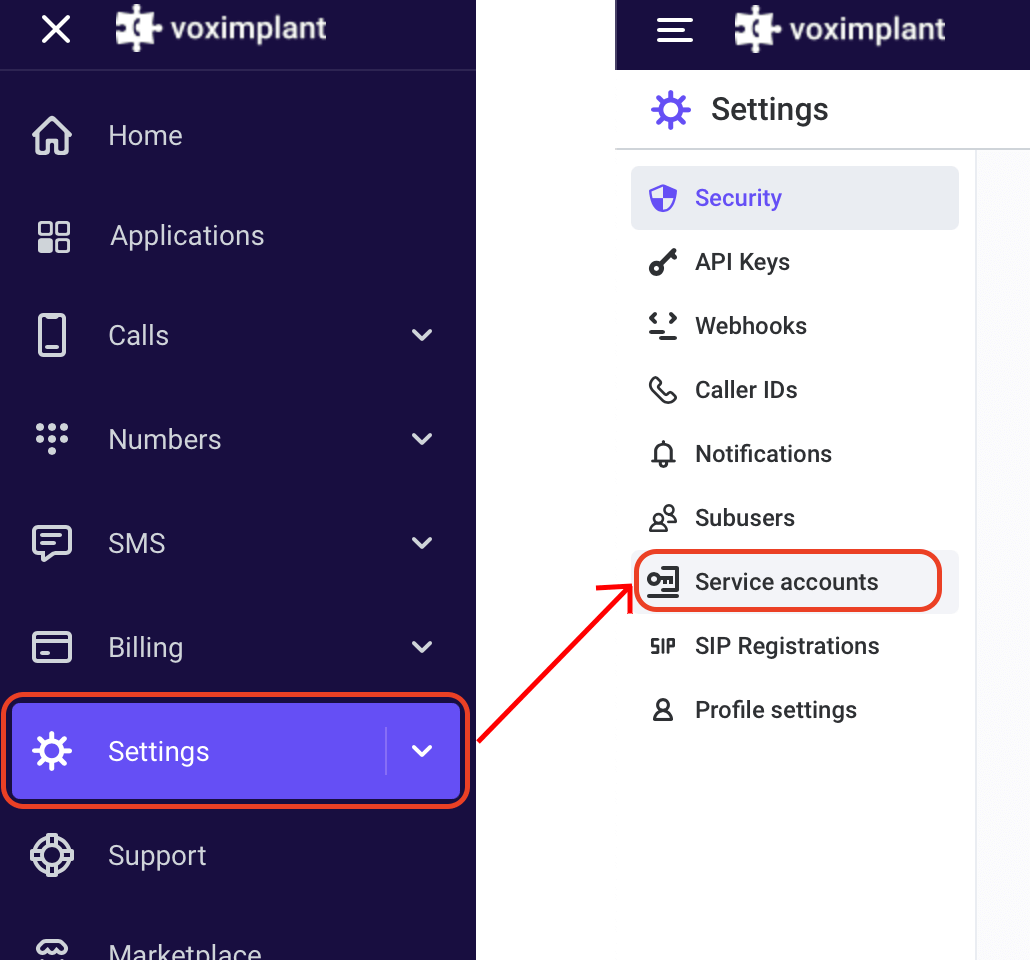Click the Service accounts key icon
Viewport: 1030px width, 960px height.
tap(662, 581)
